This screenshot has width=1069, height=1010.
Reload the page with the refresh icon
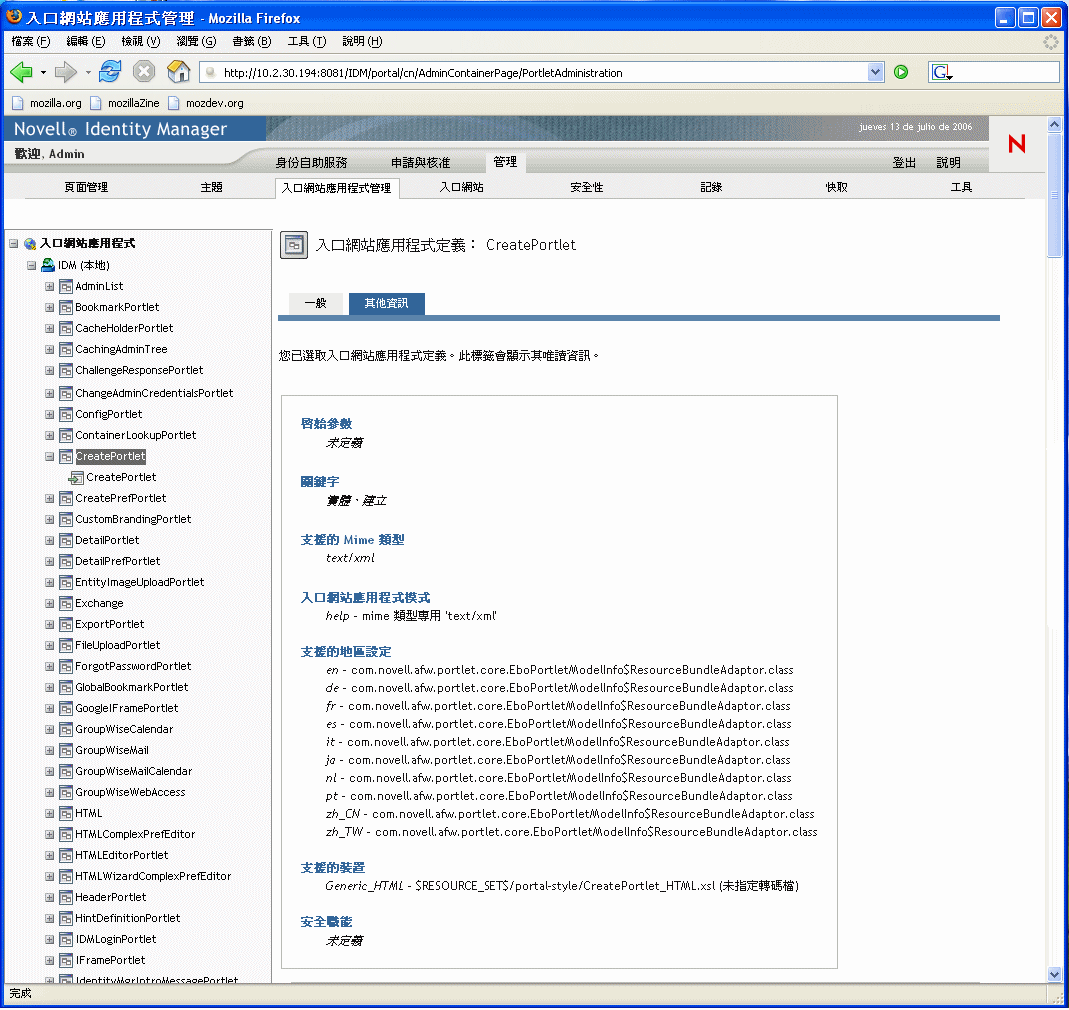click(110, 71)
